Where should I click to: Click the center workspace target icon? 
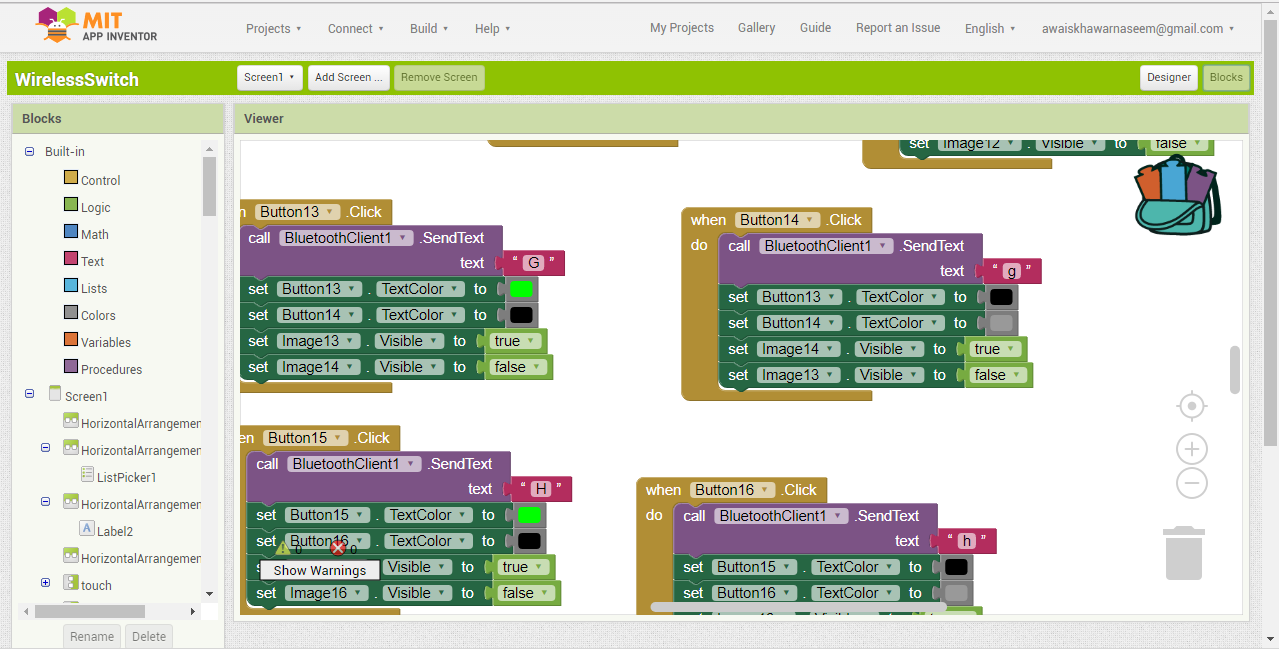pos(1191,407)
